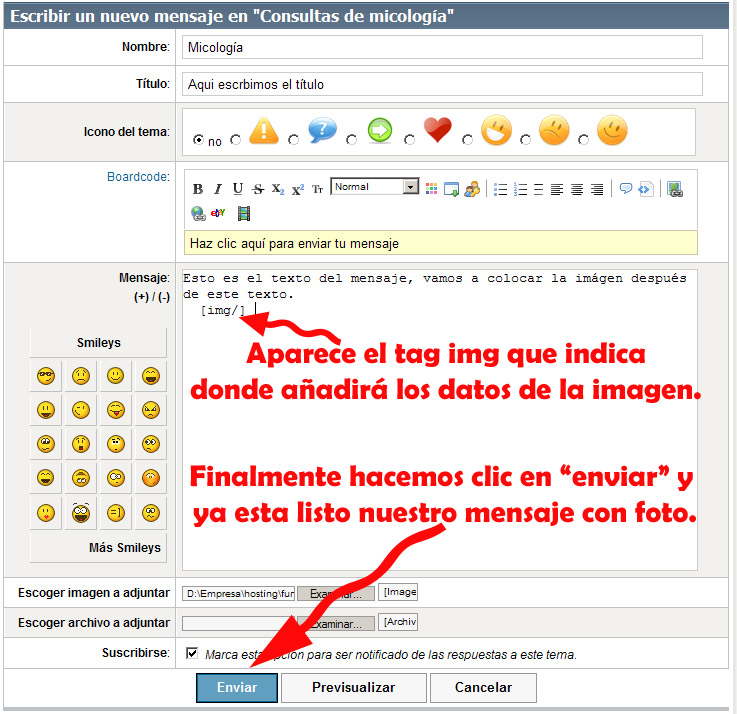
Task: Choose the warning triangle topic icon radio
Action: [236, 140]
